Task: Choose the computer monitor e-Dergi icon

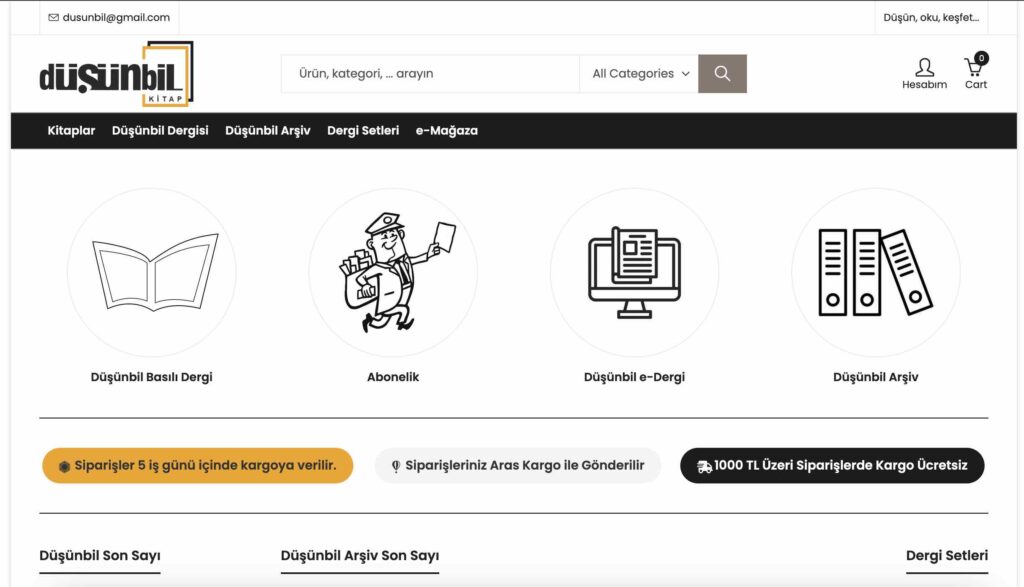Action: 634,272
